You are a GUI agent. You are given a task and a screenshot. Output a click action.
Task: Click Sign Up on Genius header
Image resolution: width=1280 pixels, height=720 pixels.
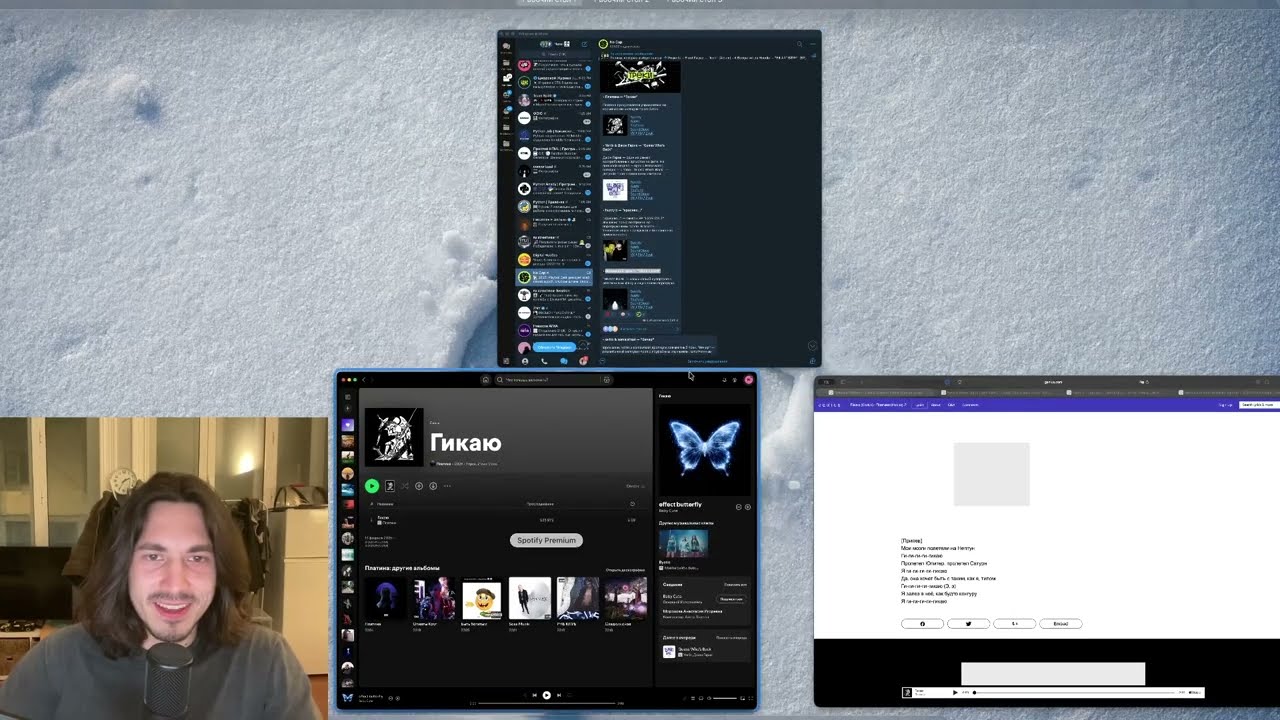[x=1225, y=405]
